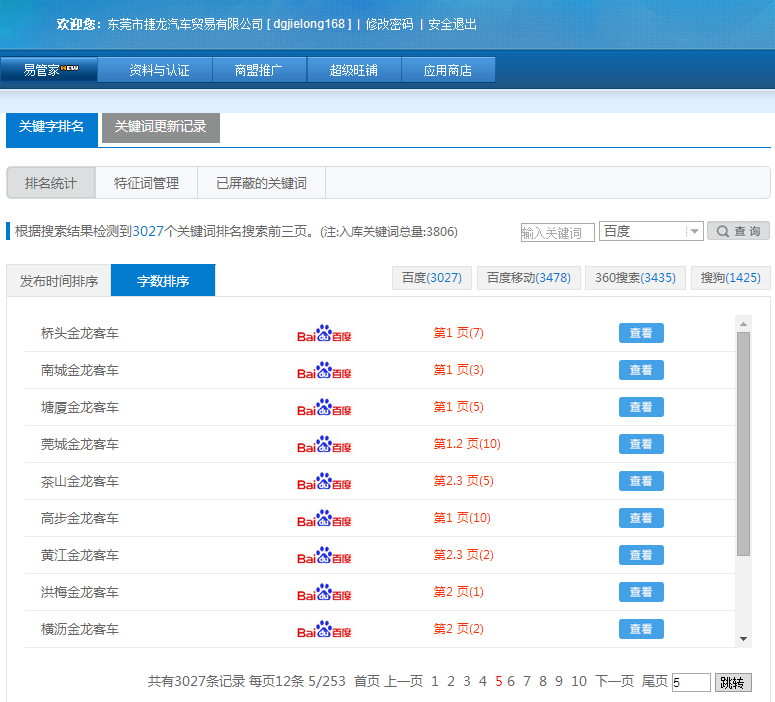Viewport: 775px width, 702px height.
Task: Sort by 发布时间排序
Action: coord(59,281)
